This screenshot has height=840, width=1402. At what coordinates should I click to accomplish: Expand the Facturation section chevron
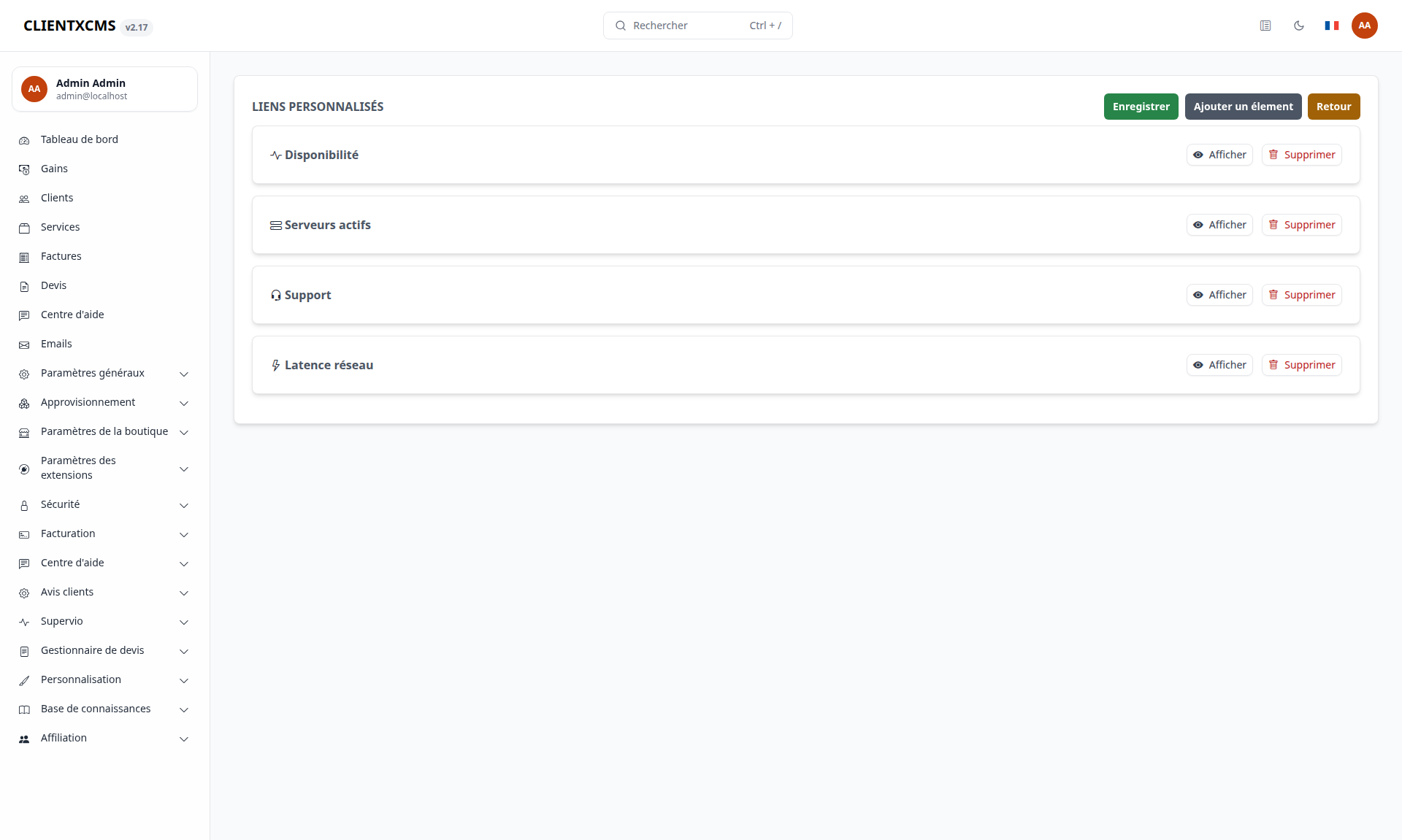coord(184,534)
